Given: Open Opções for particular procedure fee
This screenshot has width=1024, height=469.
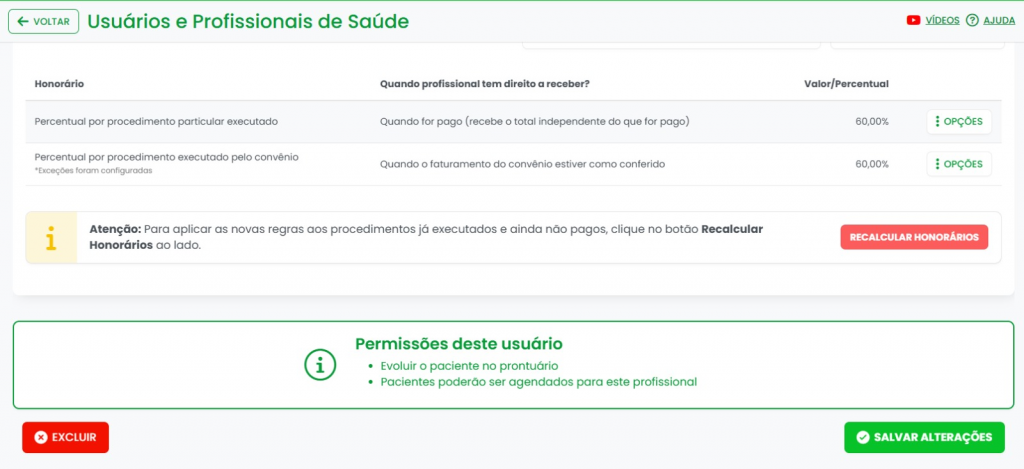Looking at the screenshot, I should [958, 122].
